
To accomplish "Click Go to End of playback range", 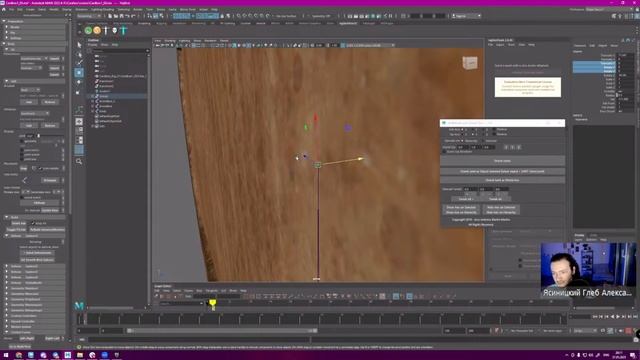I will 635,317.
